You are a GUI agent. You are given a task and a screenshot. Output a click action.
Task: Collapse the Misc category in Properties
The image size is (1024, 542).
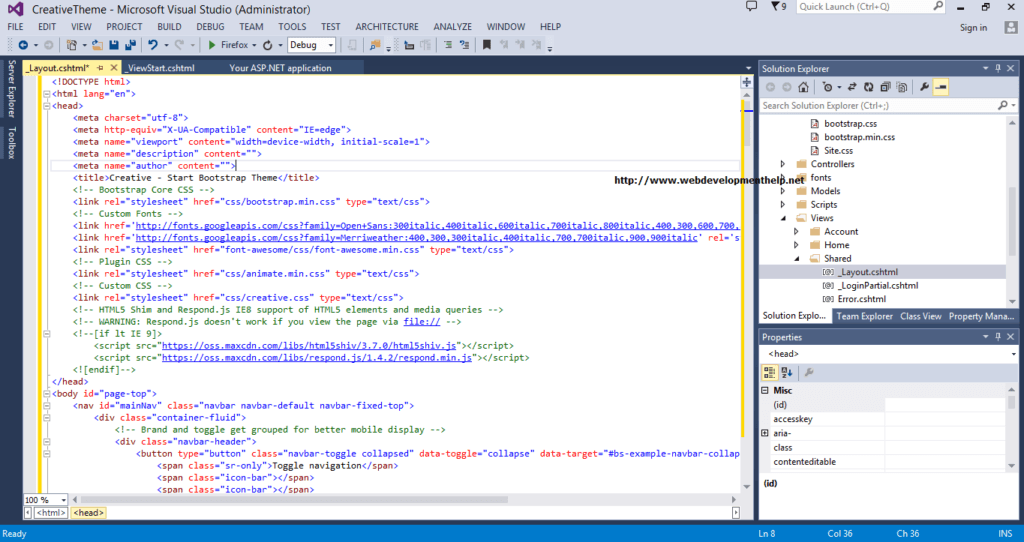pos(765,391)
